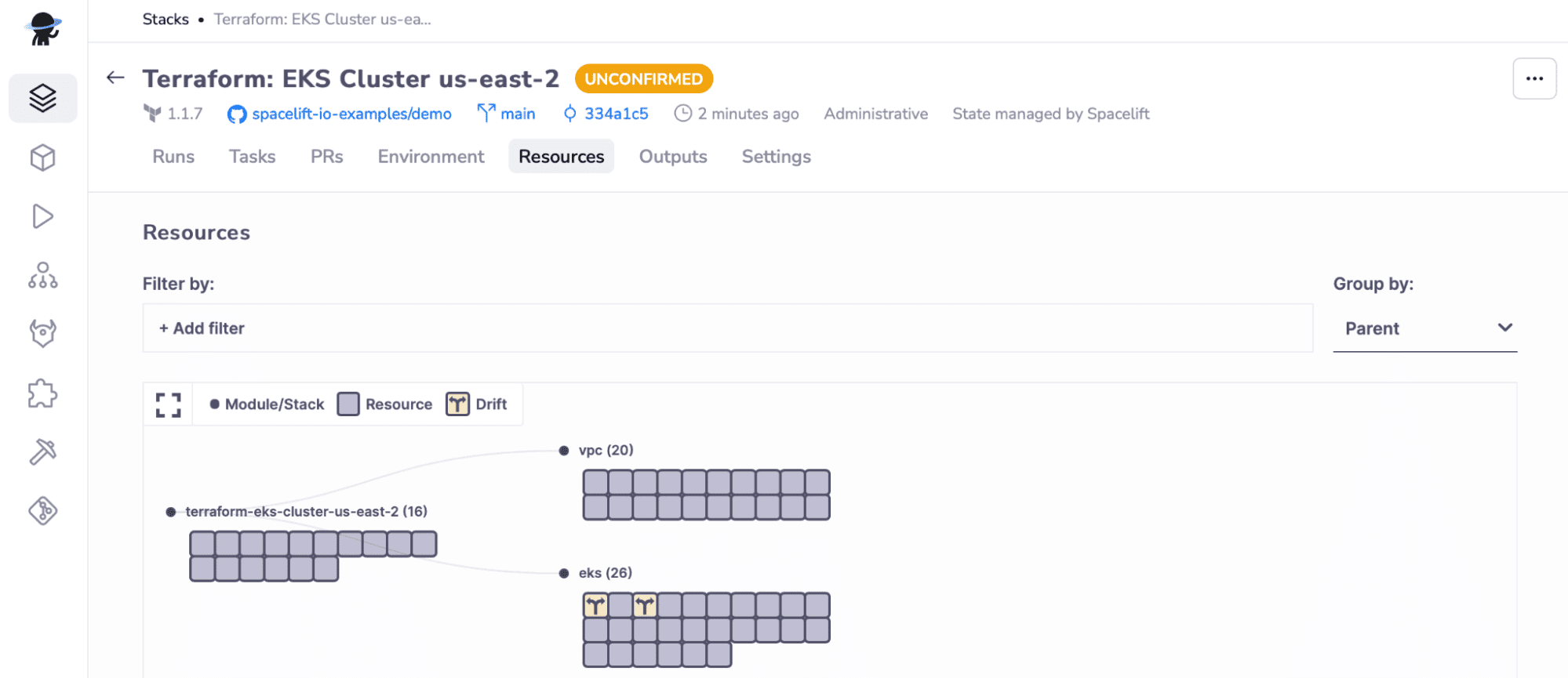Open commit 334a1c5 link

tap(616, 114)
